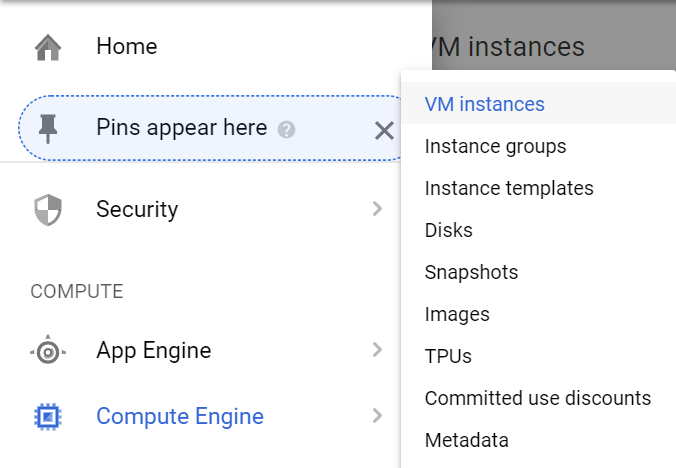
Task: Open Snapshots from the submenu
Action: click(x=471, y=272)
